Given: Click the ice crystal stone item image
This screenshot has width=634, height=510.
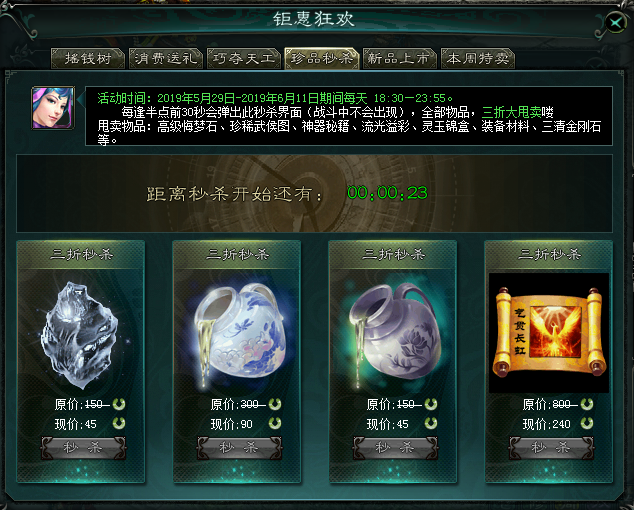Looking at the screenshot, I should 81,333.
